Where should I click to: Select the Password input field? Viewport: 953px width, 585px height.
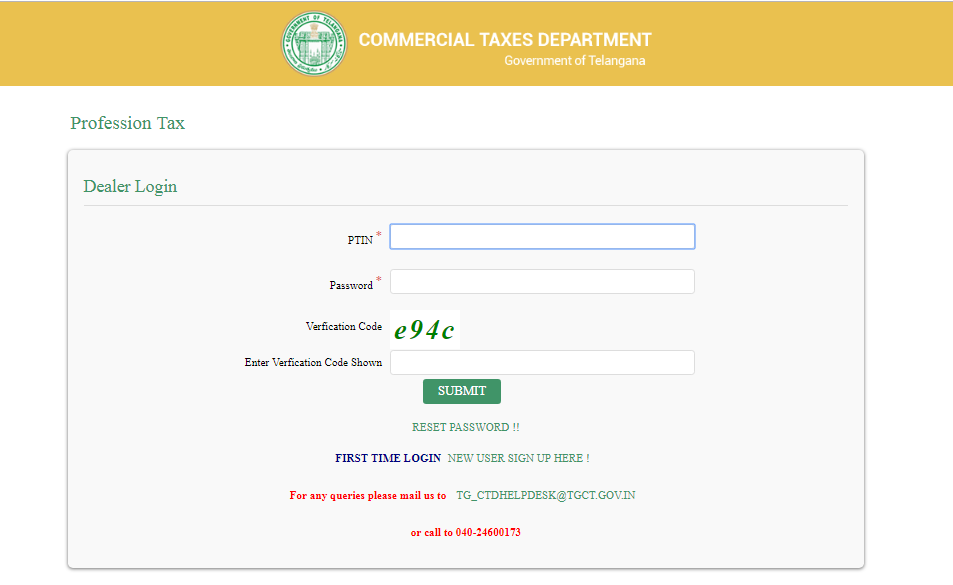click(542, 281)
